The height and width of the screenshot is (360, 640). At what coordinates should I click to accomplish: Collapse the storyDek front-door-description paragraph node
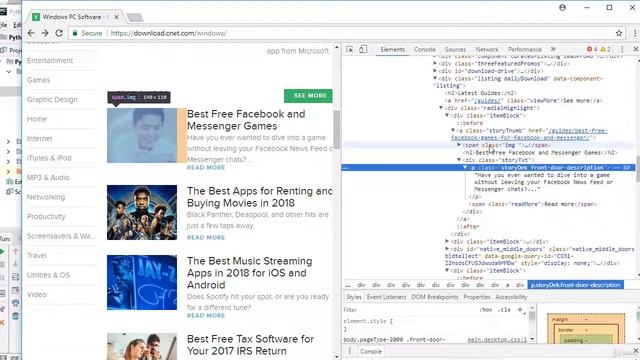464,168
